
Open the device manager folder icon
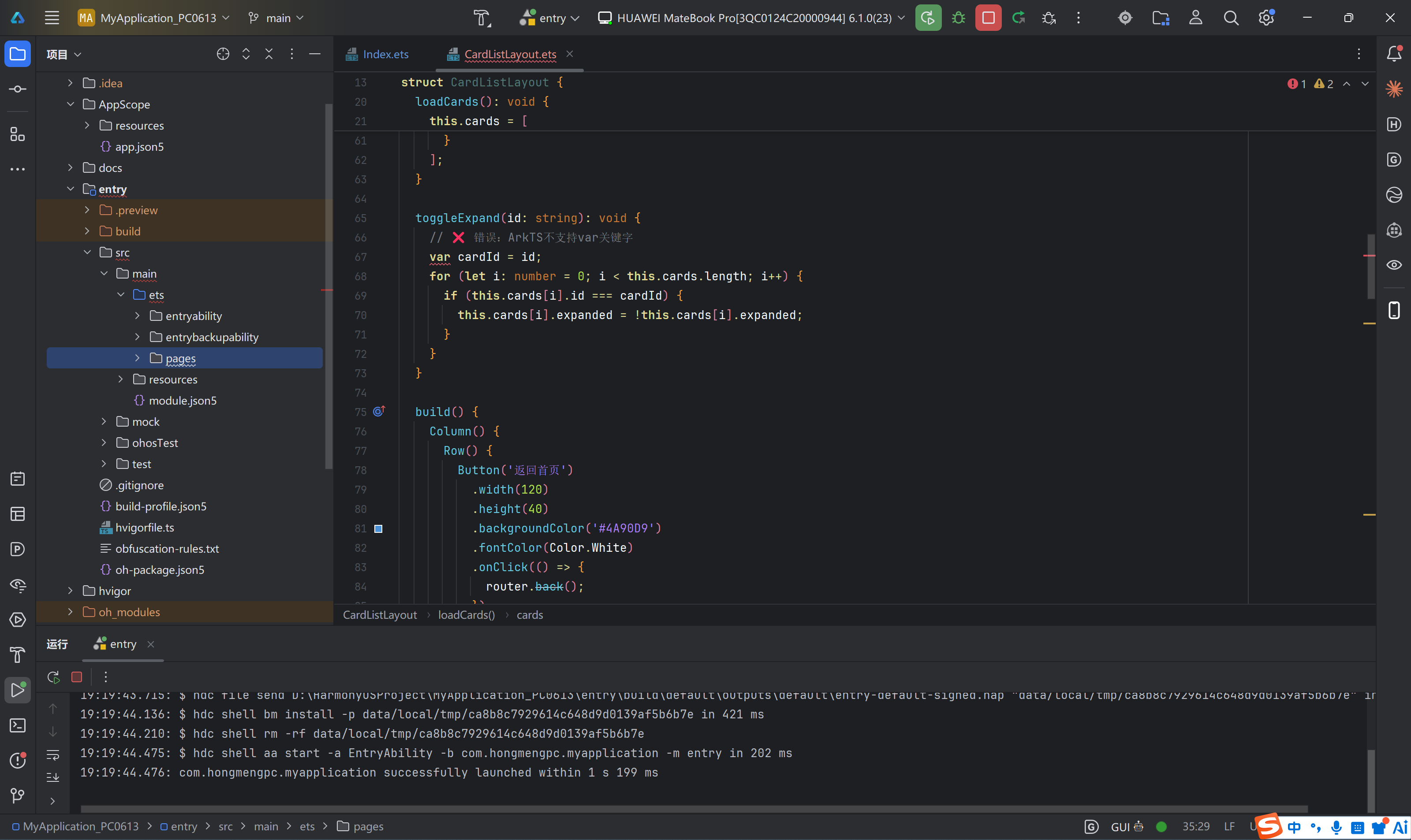coord(1161,18)
